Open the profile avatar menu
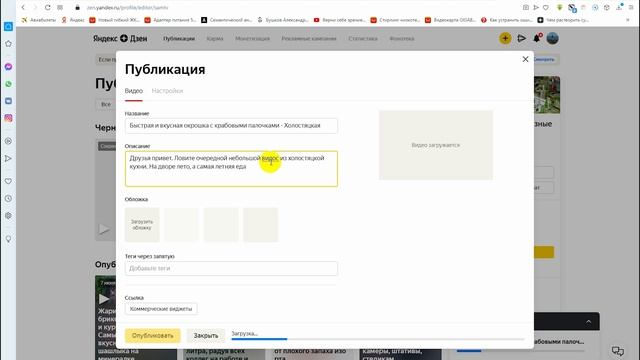The width and height of the screenshot is (640, 360). (552, 38)
